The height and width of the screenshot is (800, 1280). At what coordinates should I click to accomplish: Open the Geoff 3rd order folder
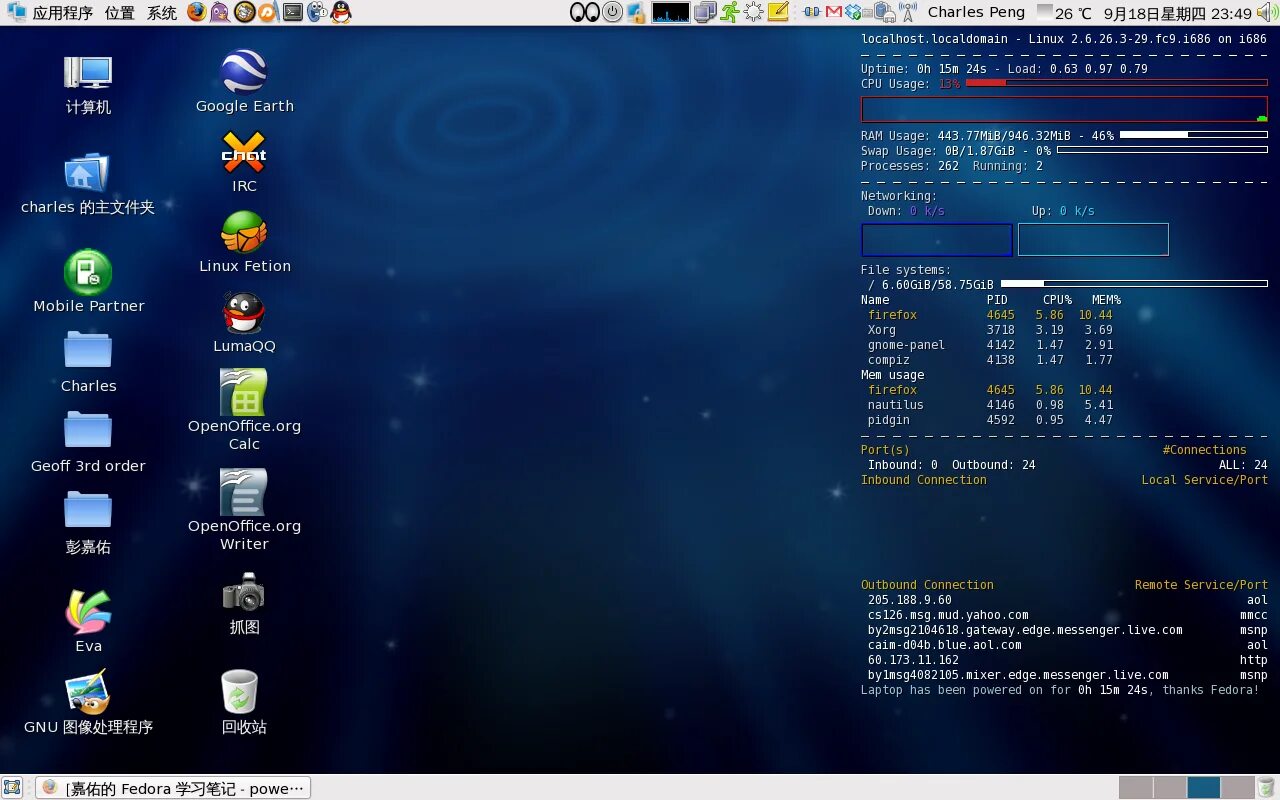(x=88, y=442)
